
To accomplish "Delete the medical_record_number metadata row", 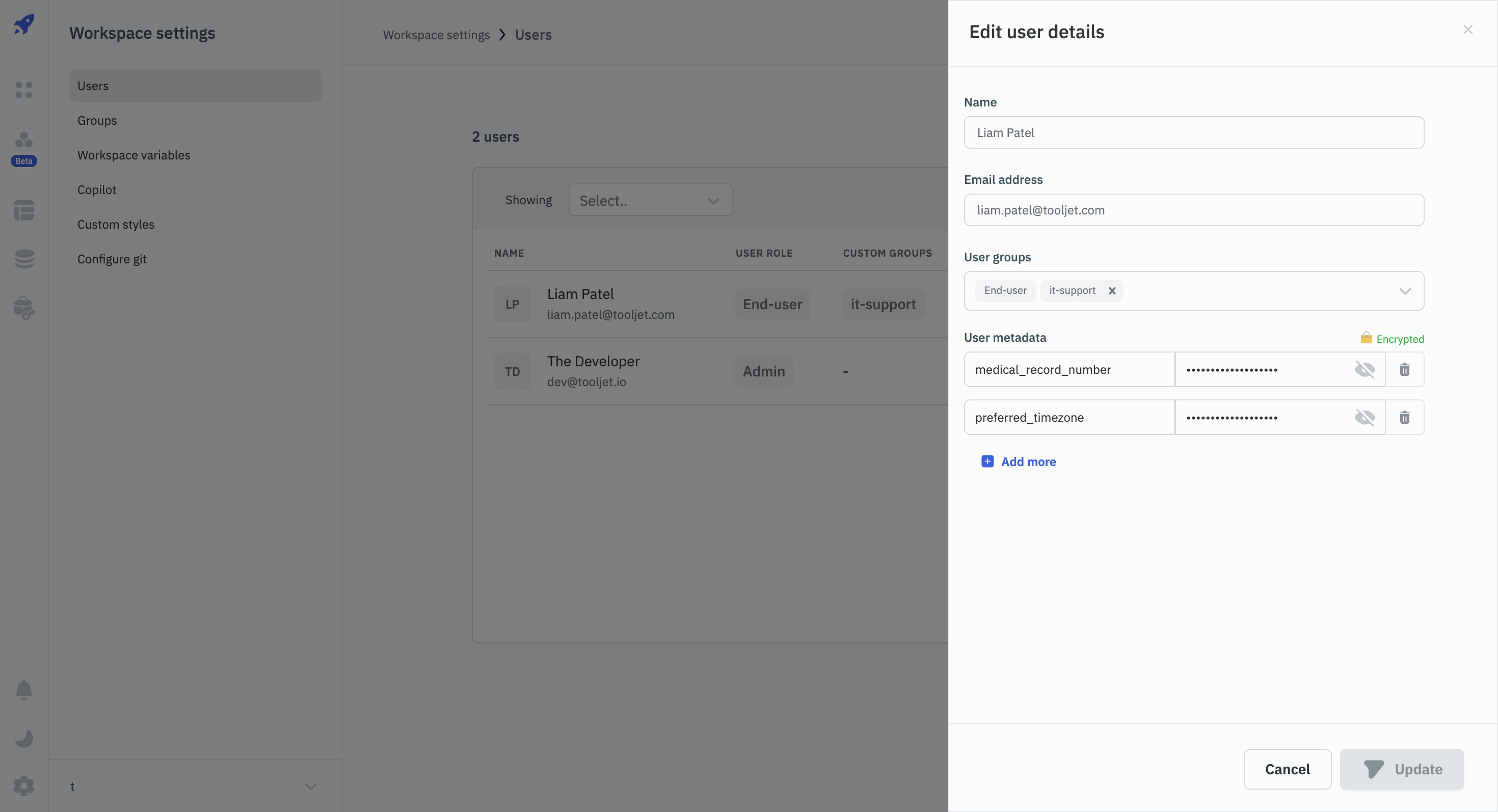I will tap(1404, 370).
